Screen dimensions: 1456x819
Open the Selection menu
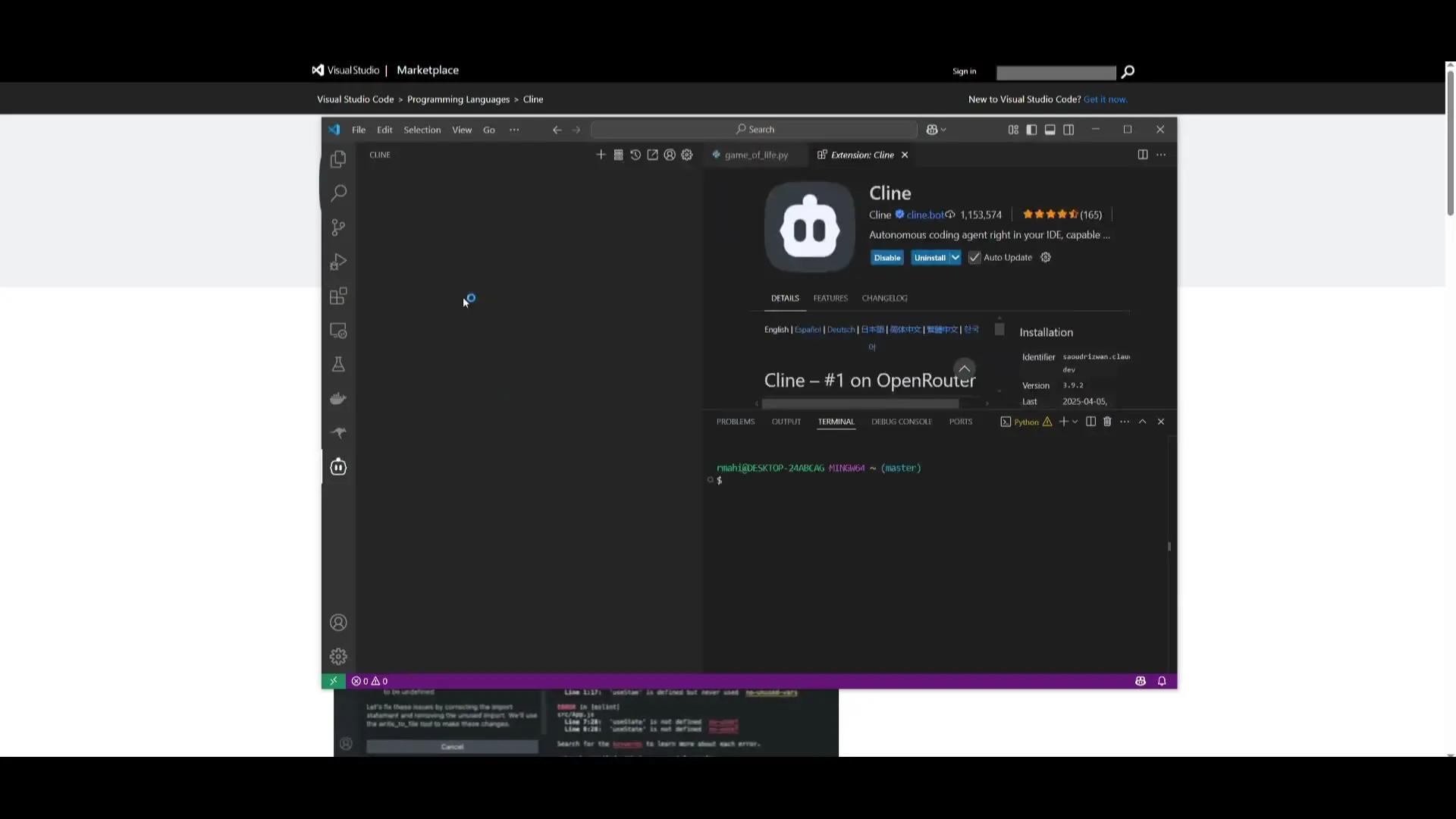[422, 130]
